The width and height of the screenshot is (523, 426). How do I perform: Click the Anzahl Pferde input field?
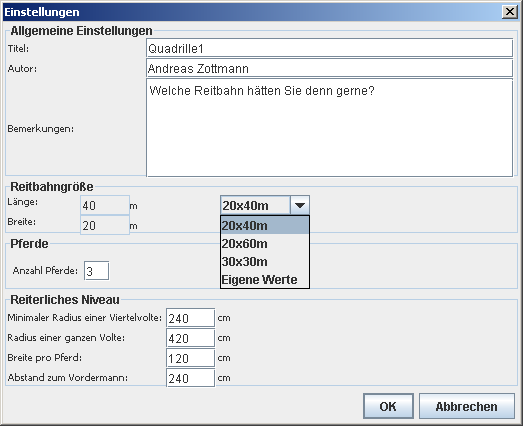click(x=96, y=271)
